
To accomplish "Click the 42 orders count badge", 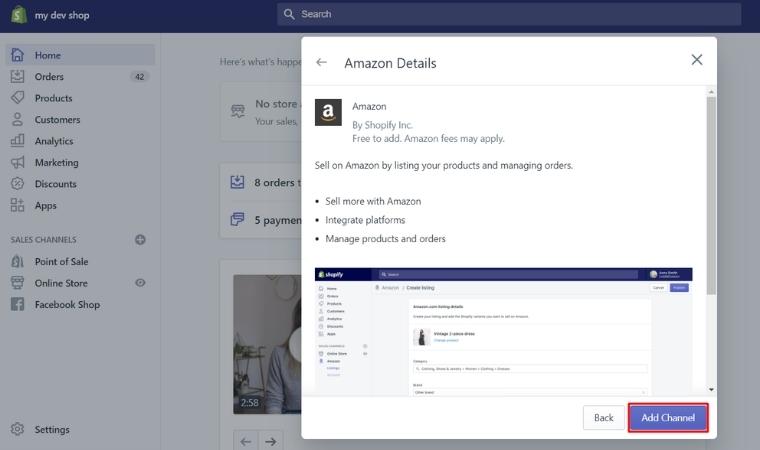I will pyautogui.click(x=140, y=77).
